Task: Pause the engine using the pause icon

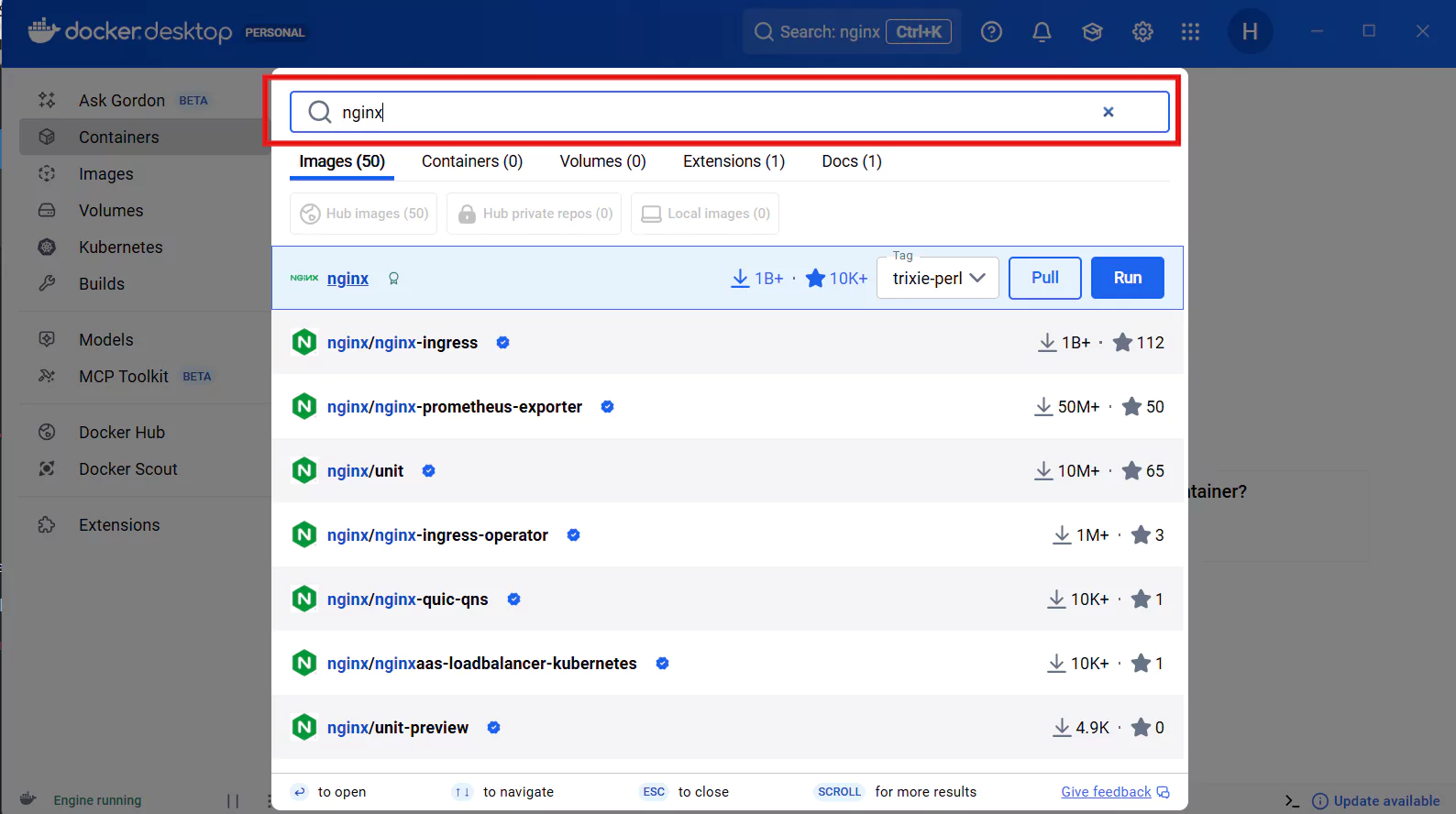Action: pyautogui.click(x=233, y=800)
